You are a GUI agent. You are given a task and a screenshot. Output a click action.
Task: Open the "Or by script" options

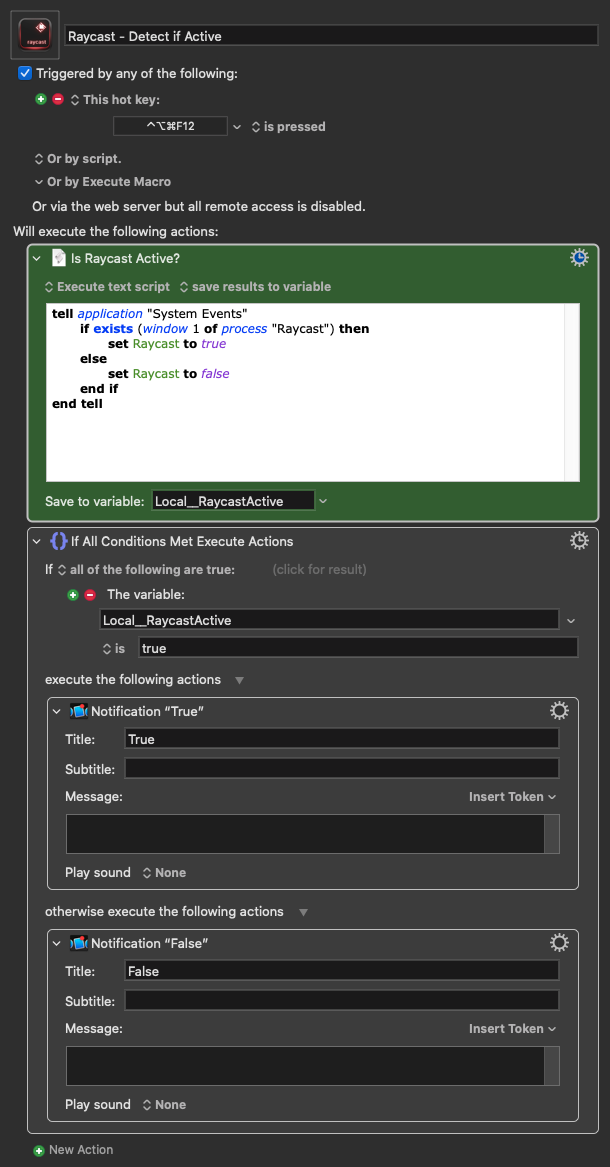[78, 159]
